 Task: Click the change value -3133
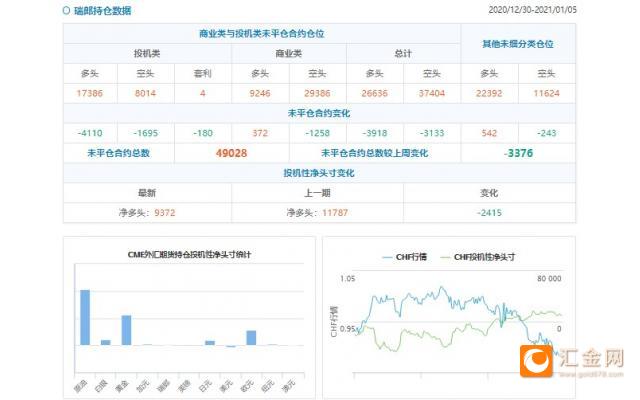431,133
